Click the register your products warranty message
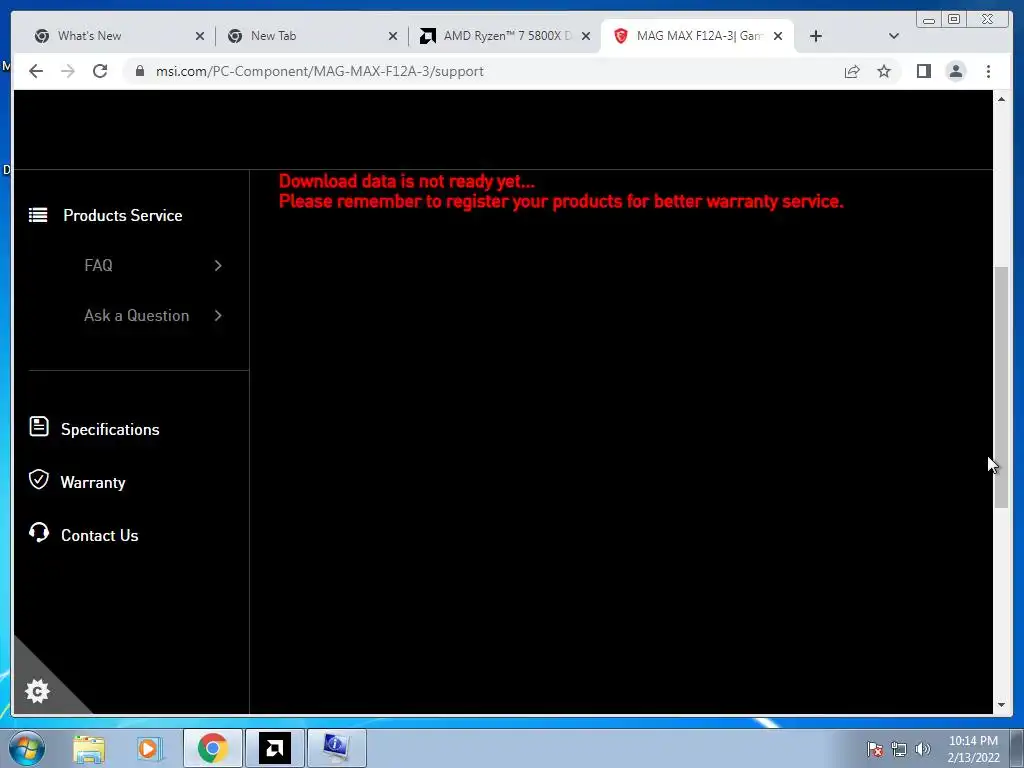The image size is (1024, 768). point(561,201)
